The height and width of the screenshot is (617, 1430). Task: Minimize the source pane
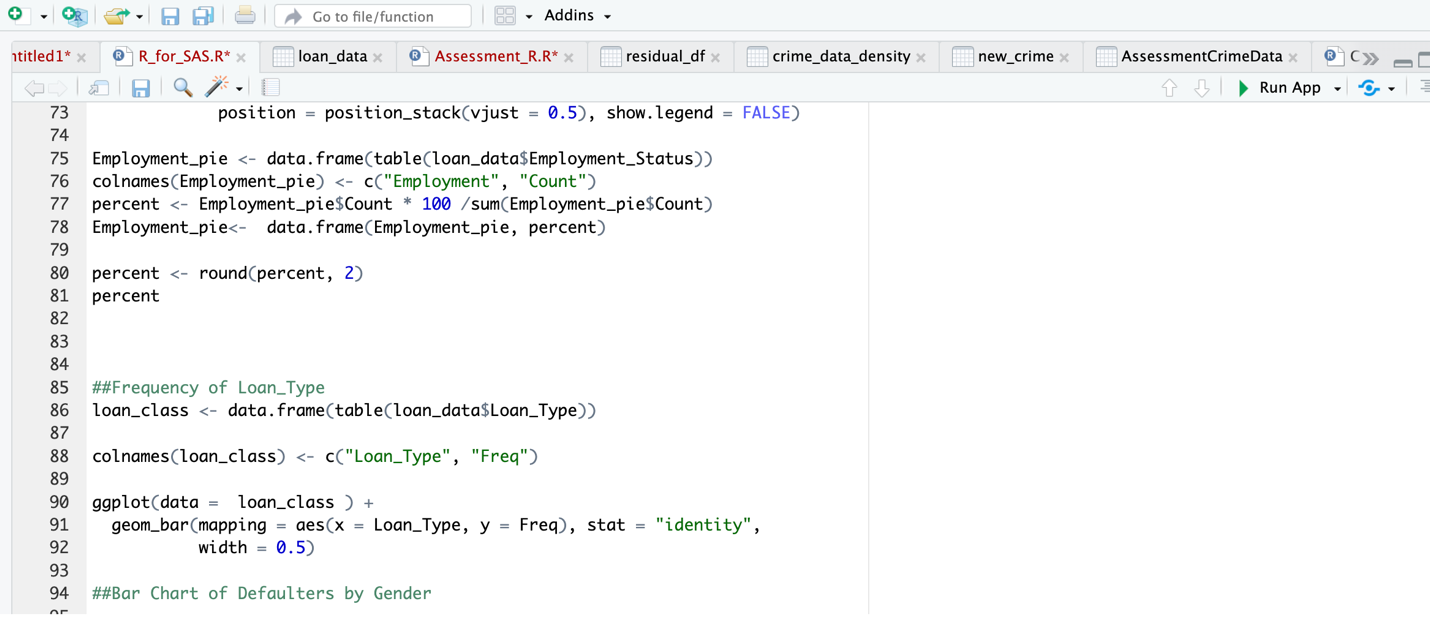click(x=1402, y=61)
